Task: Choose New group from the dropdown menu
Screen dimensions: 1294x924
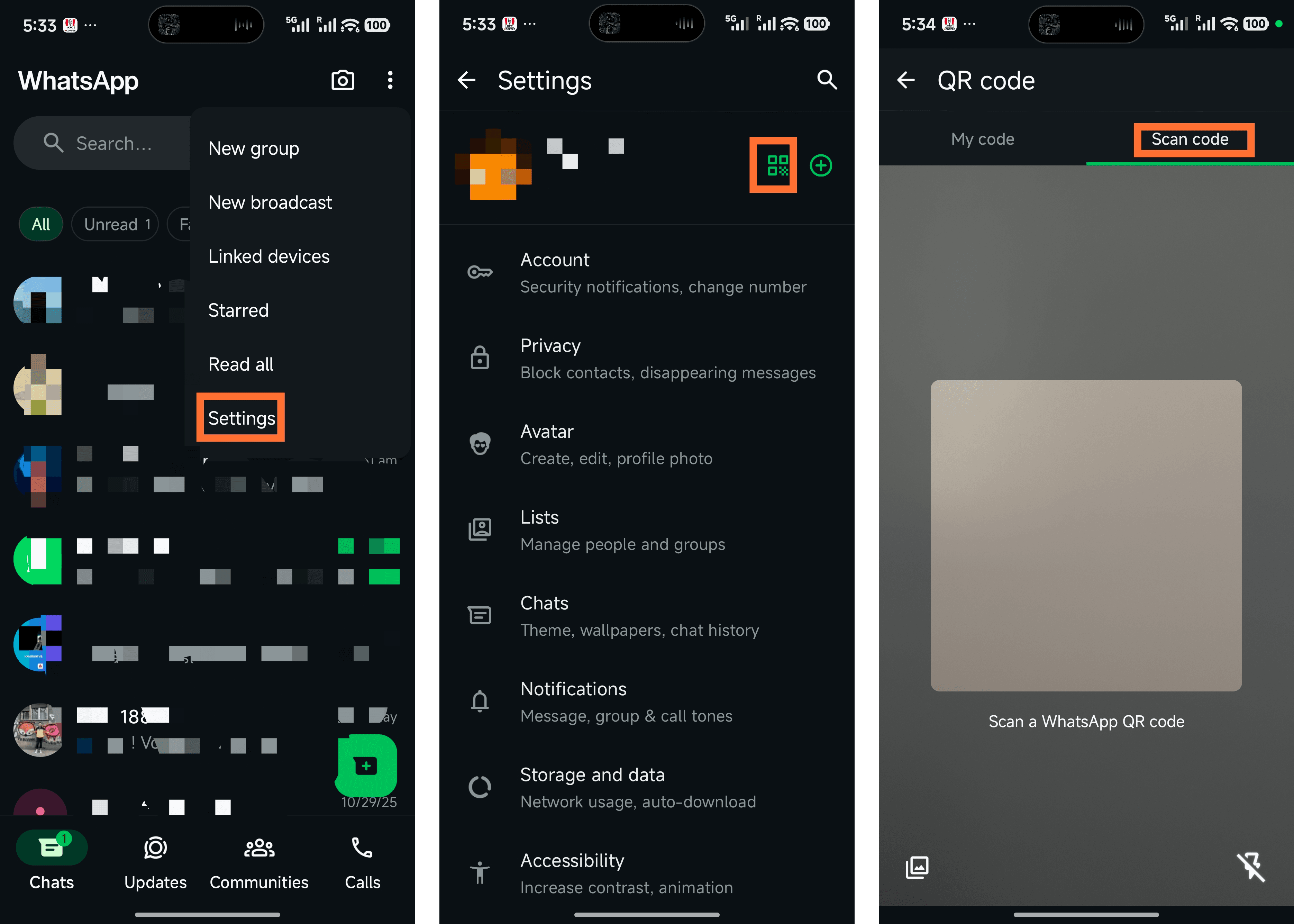Action: (x=254, y=148)
